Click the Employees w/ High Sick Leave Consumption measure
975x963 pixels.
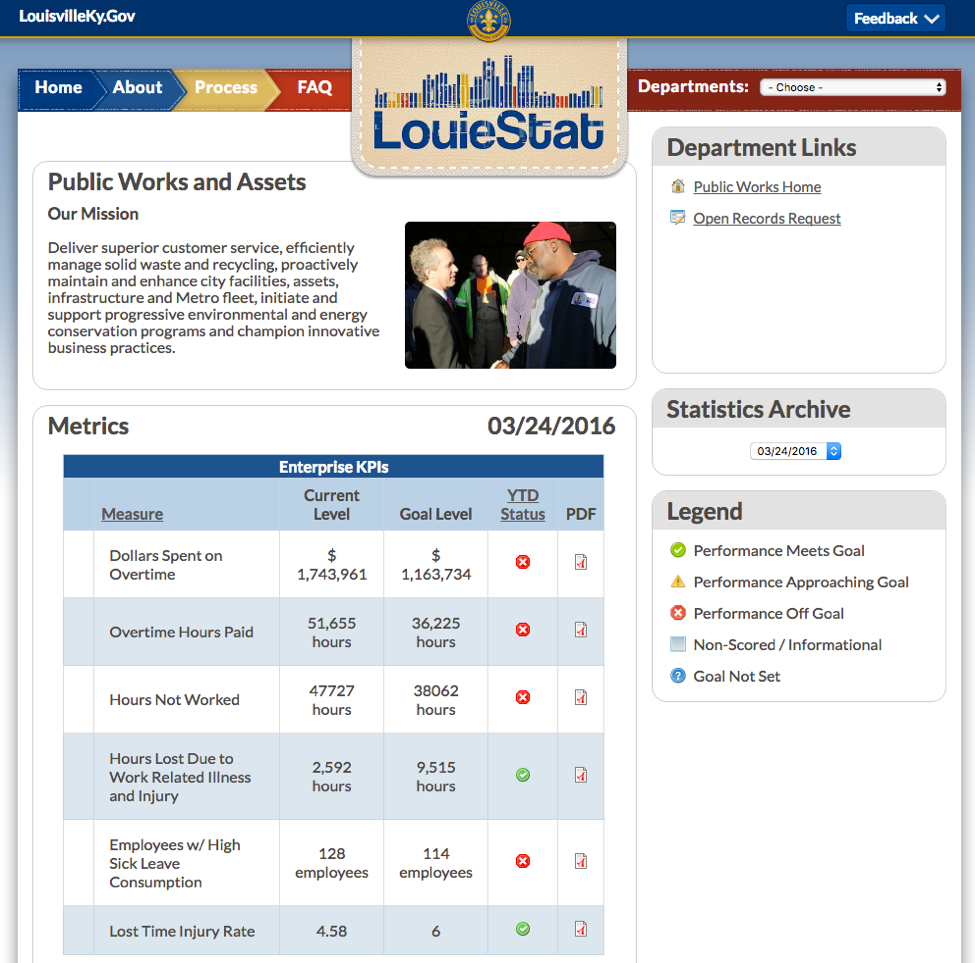click(x=175, y=864)
